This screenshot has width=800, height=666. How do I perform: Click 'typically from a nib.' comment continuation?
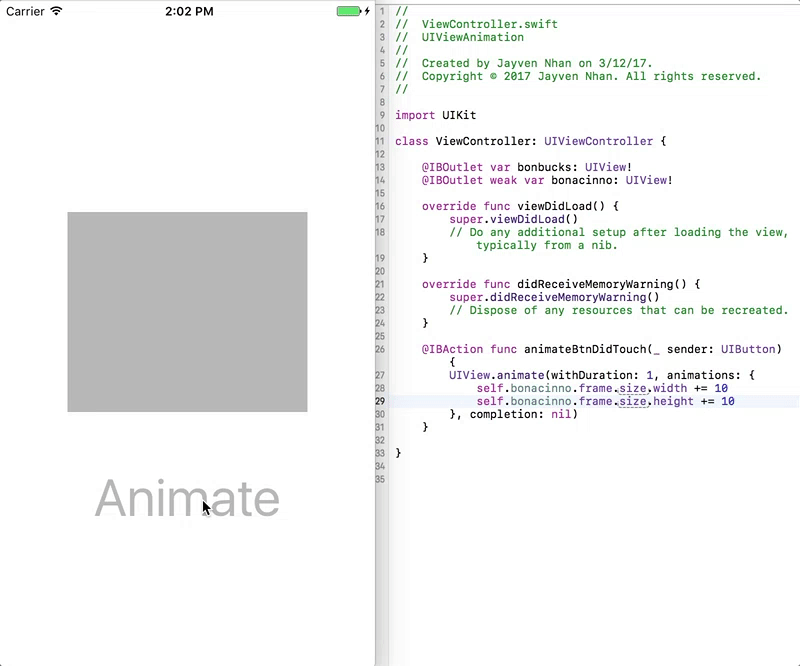547,245
